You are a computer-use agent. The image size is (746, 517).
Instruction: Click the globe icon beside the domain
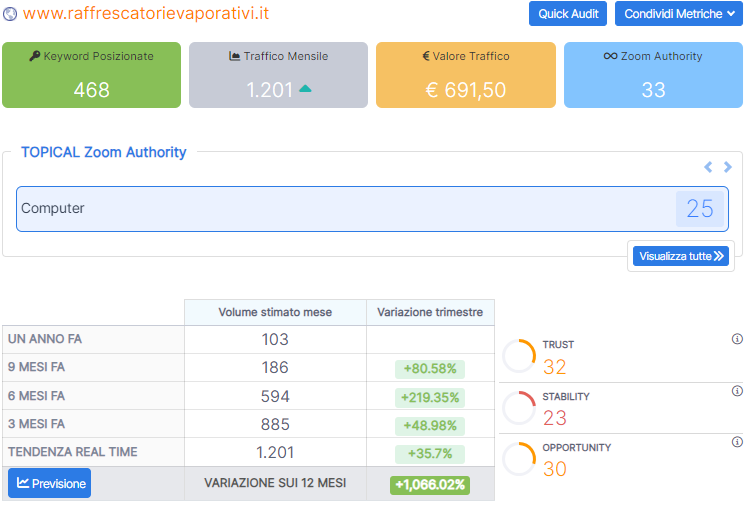11,15
